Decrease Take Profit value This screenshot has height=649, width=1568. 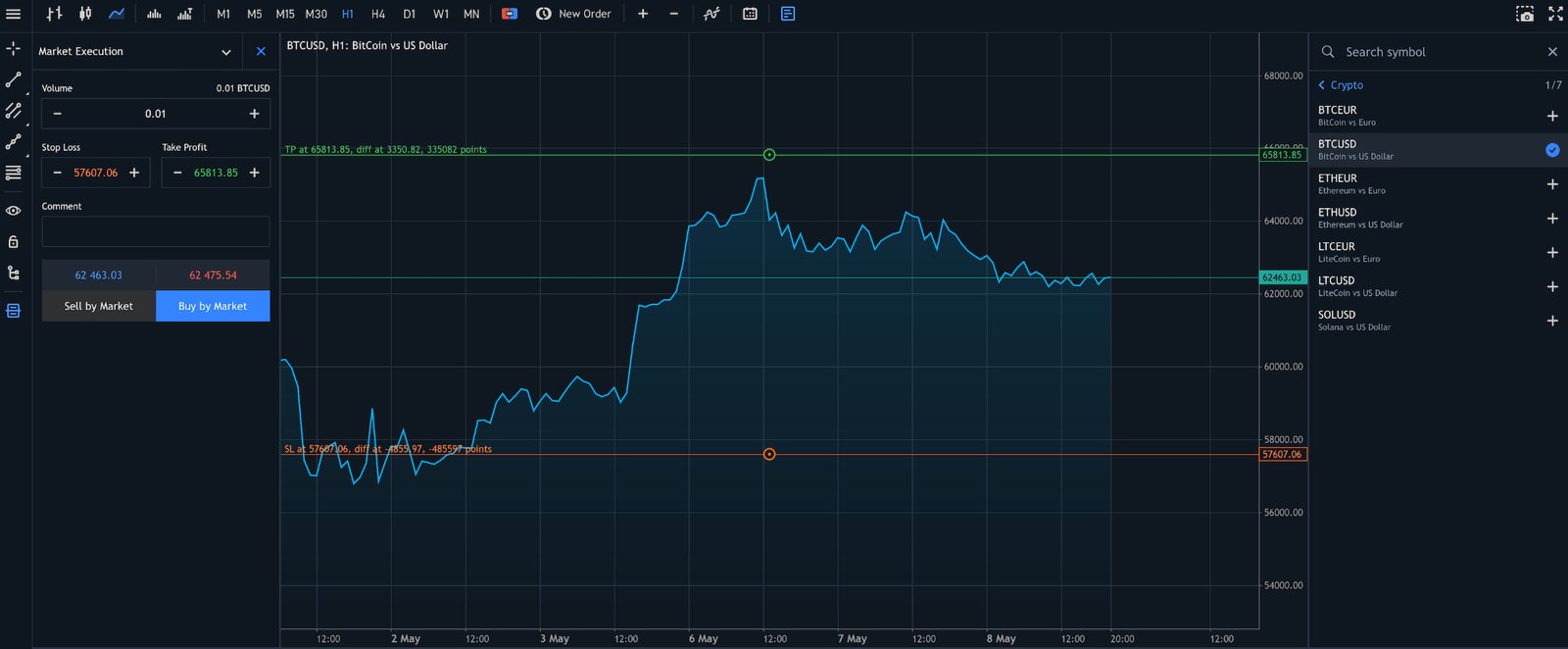(177, 173)
